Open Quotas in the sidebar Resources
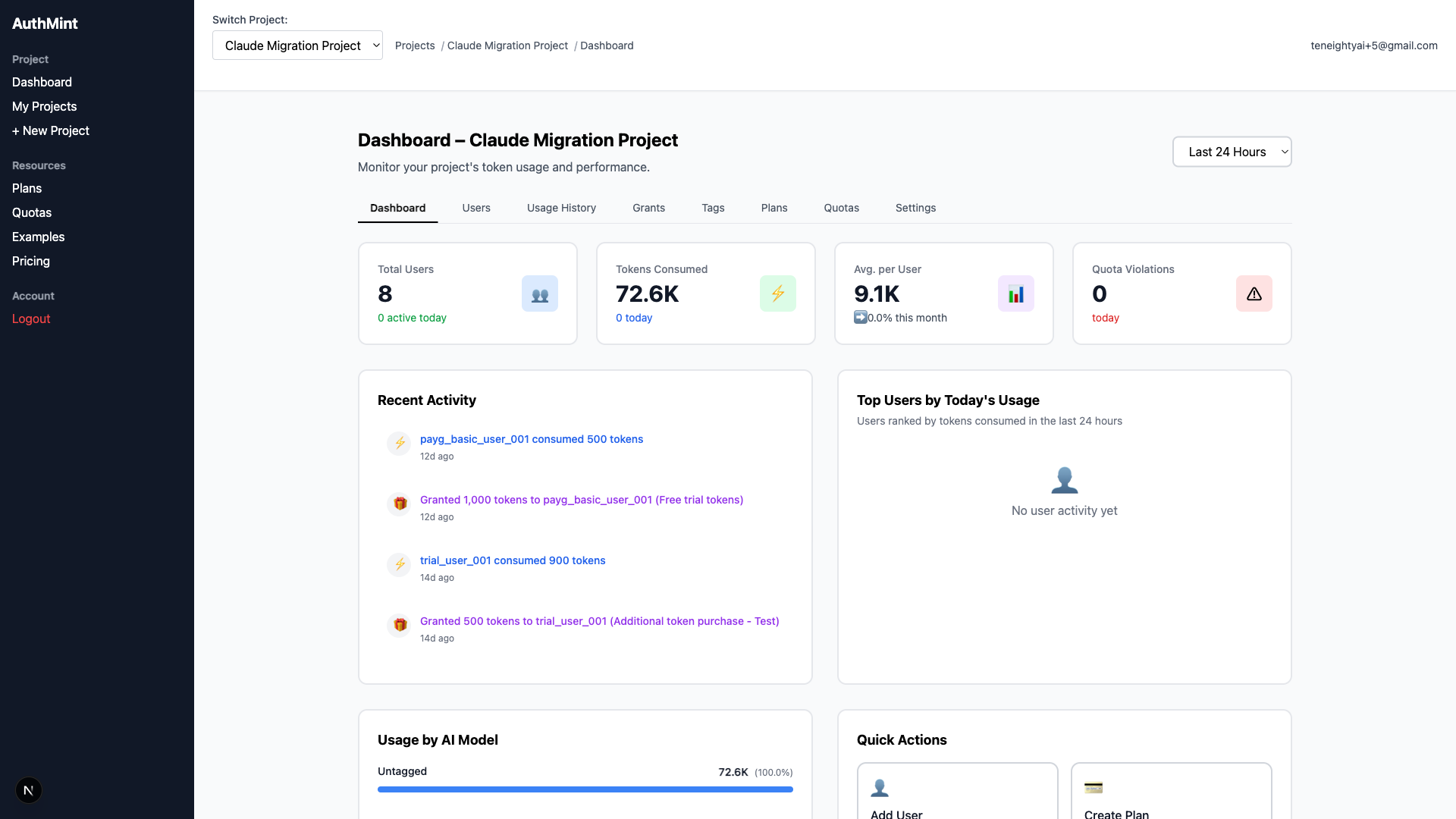Screen dimensions: 1456x819 click(32, 212)
